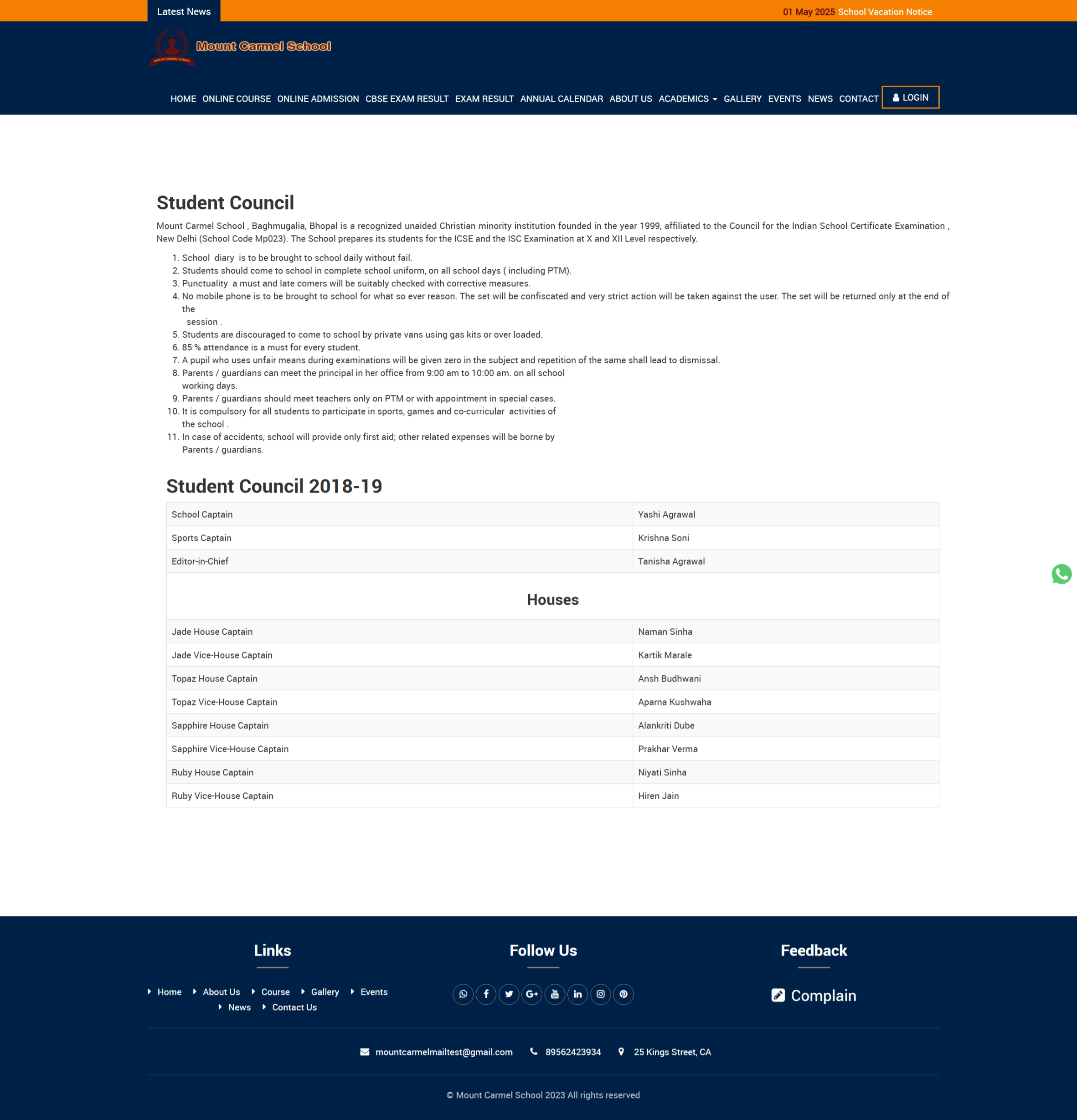Click the Student Council 2018-19 heading
This screenshot has width=1077, height=1120.
274,486
